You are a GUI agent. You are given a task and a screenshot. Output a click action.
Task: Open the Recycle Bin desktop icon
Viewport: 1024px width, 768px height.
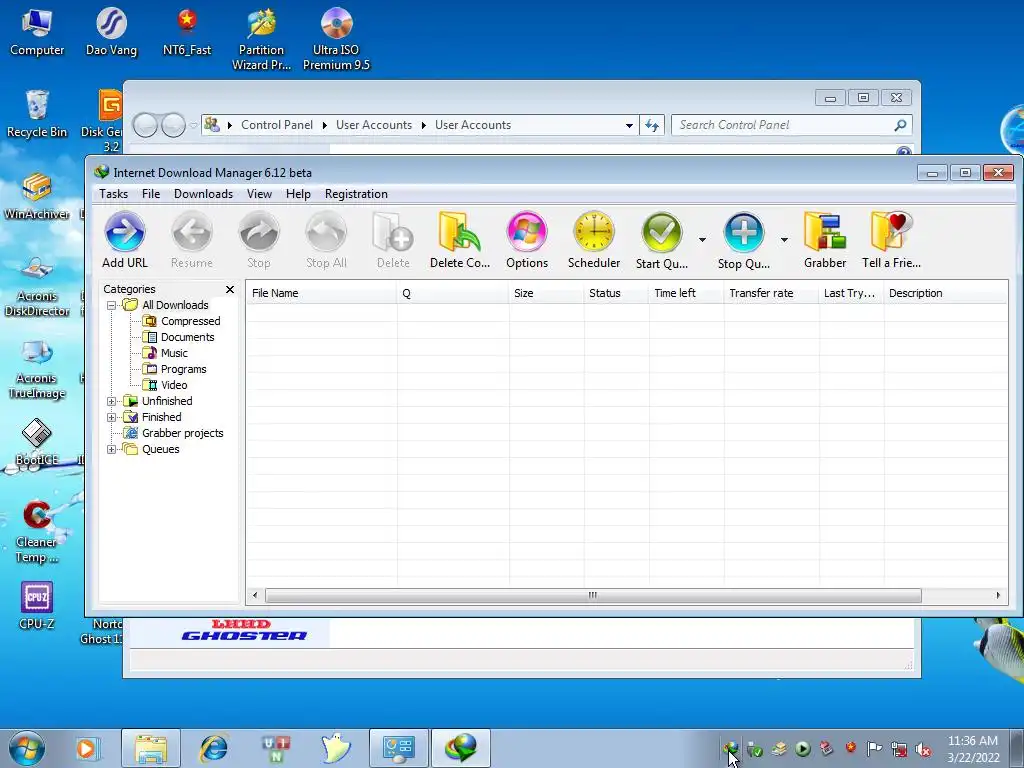point(37,113)
